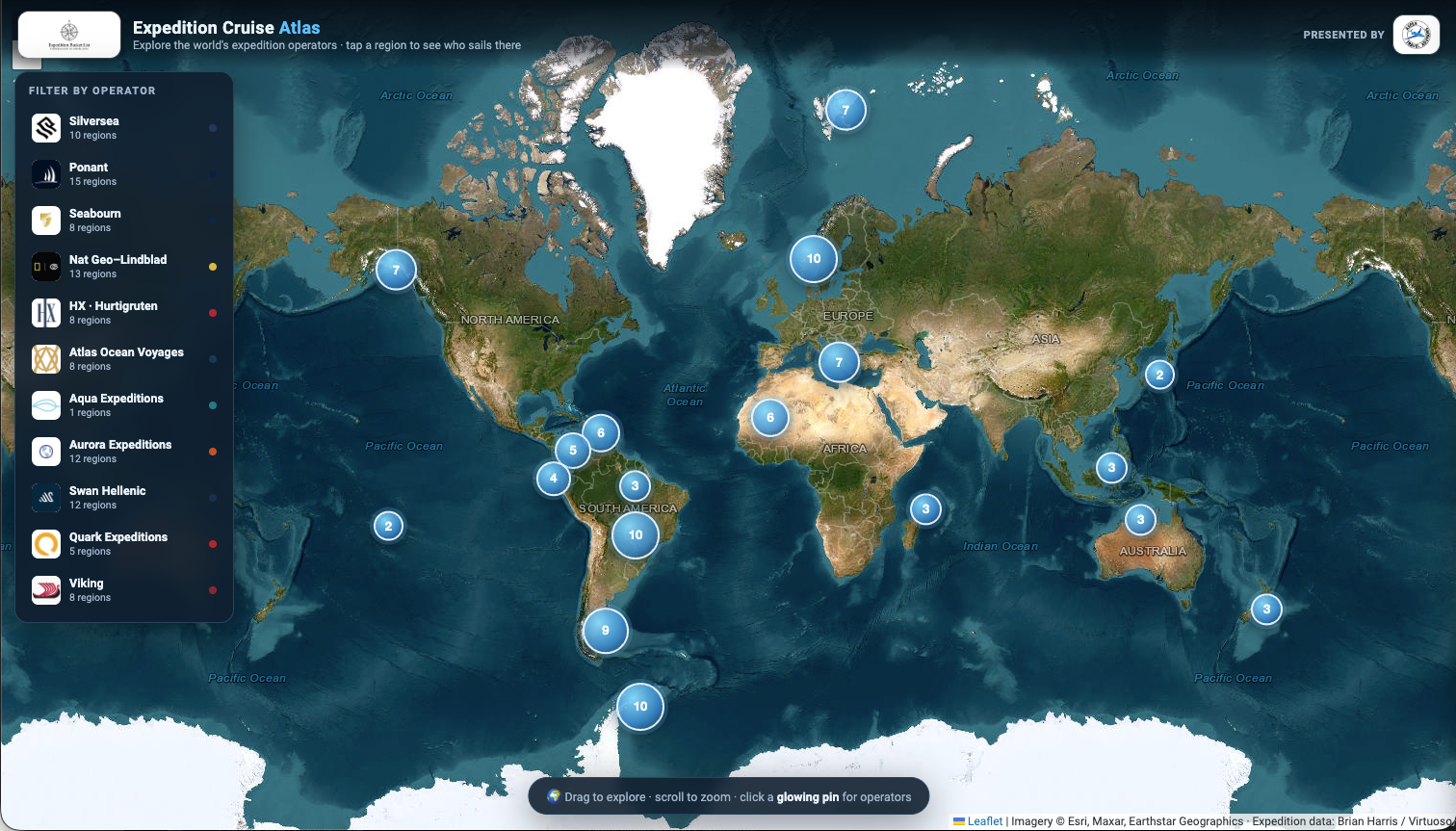1456x831 pixels.
Task: Click the 7 cluster pin near Svalbard
Action: coord(845,110)
